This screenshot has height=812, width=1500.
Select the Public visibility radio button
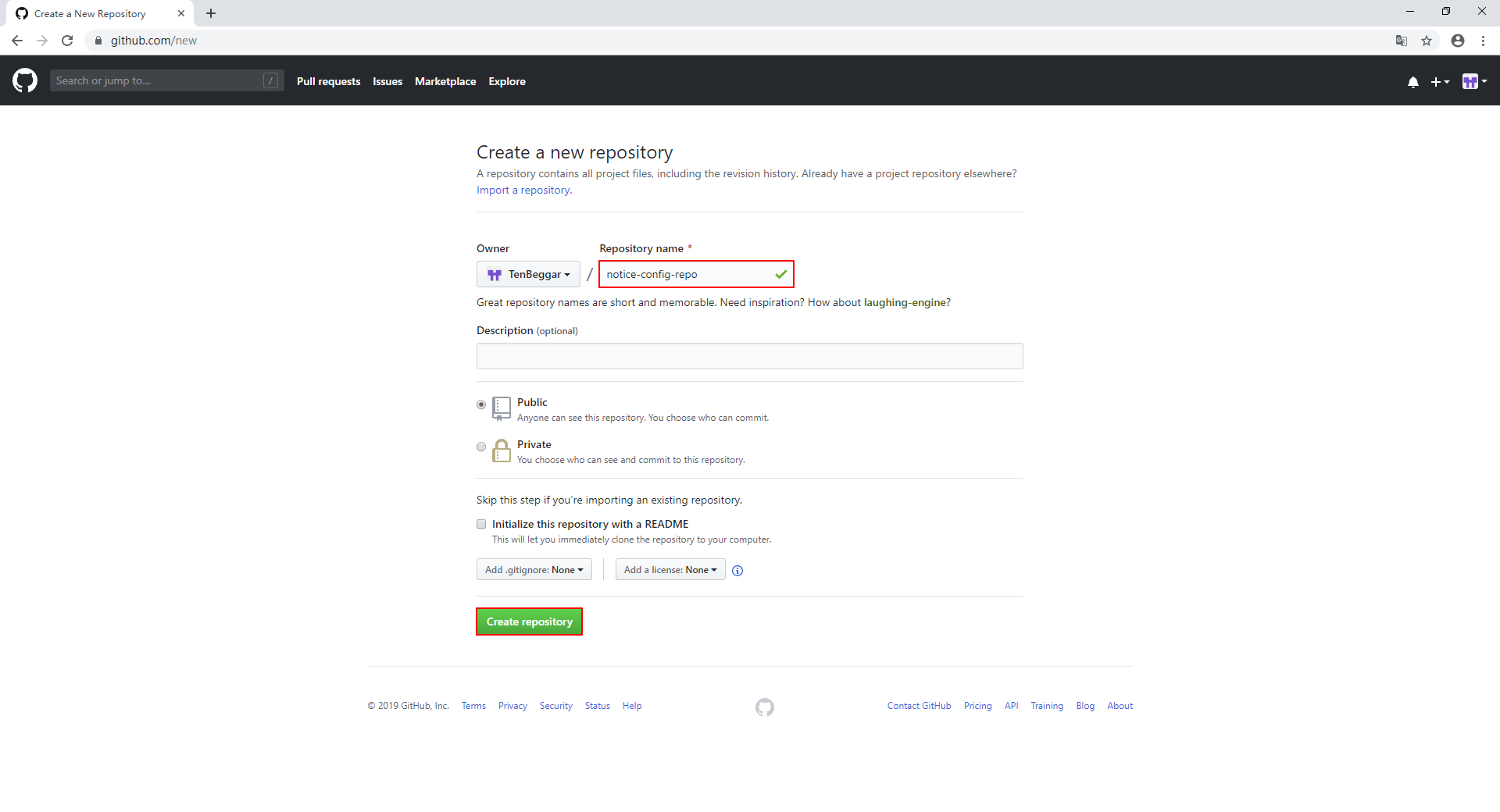point(481,404)
